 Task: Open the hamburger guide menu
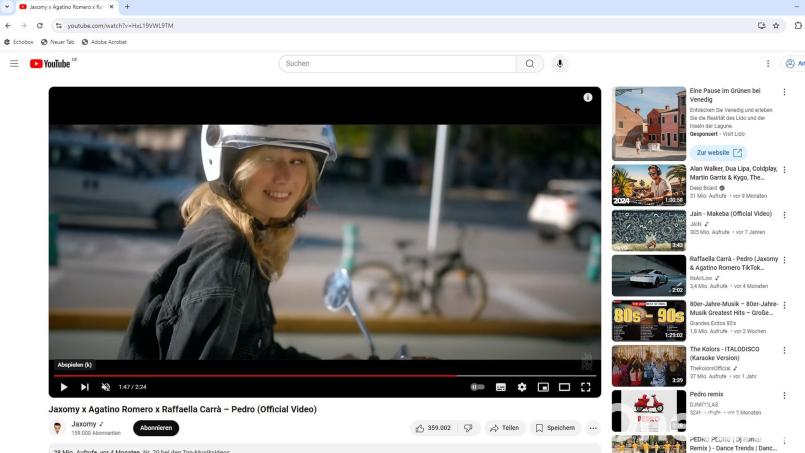point(14,64)
